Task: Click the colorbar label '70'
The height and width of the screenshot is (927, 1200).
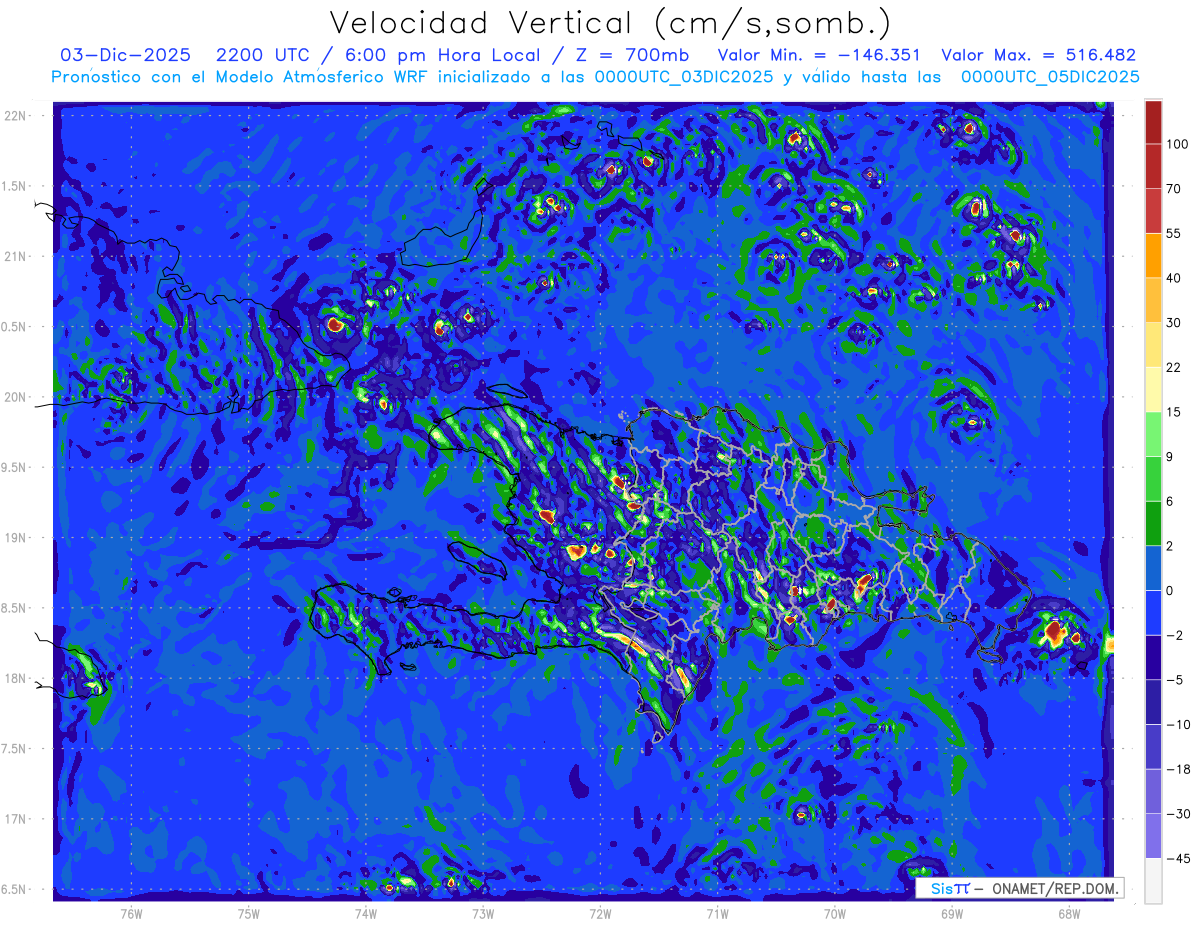Action: click(x=1174, y=188)
